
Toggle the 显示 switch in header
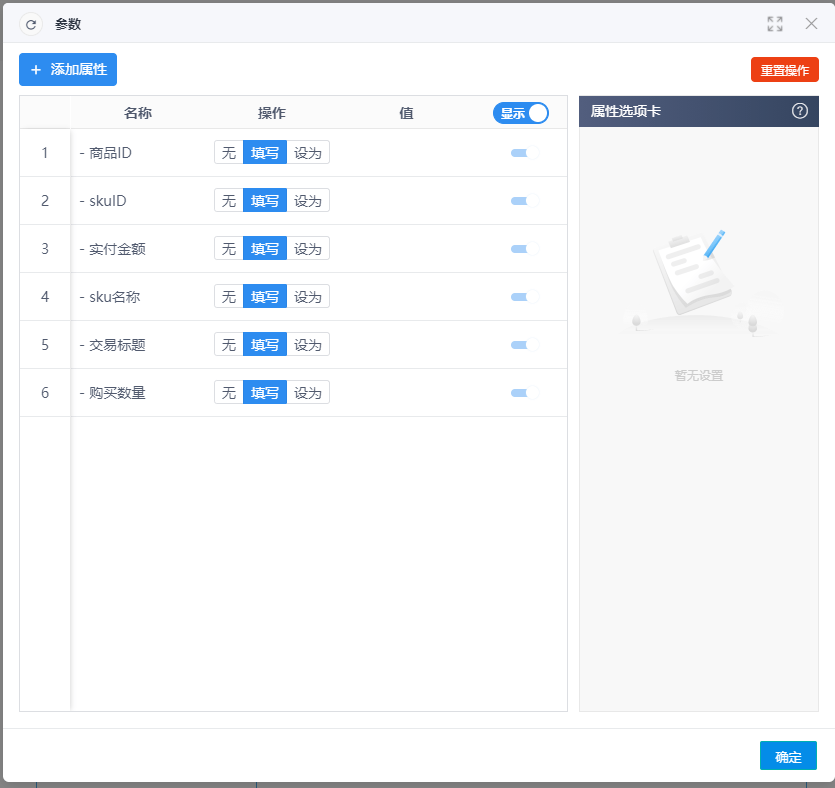521,113
